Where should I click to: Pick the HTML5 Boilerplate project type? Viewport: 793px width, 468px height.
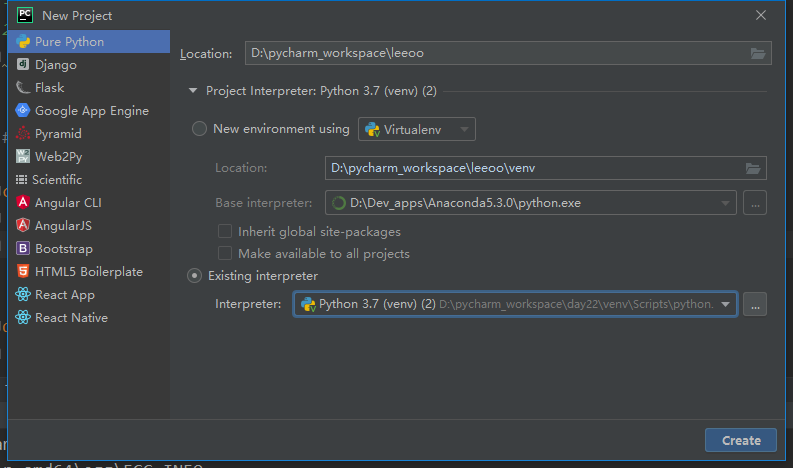coord(88,272)
